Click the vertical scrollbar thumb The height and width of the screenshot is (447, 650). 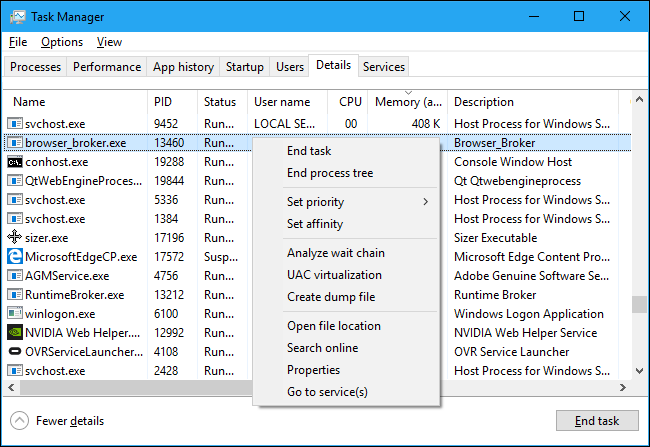[x=636, y=304]
